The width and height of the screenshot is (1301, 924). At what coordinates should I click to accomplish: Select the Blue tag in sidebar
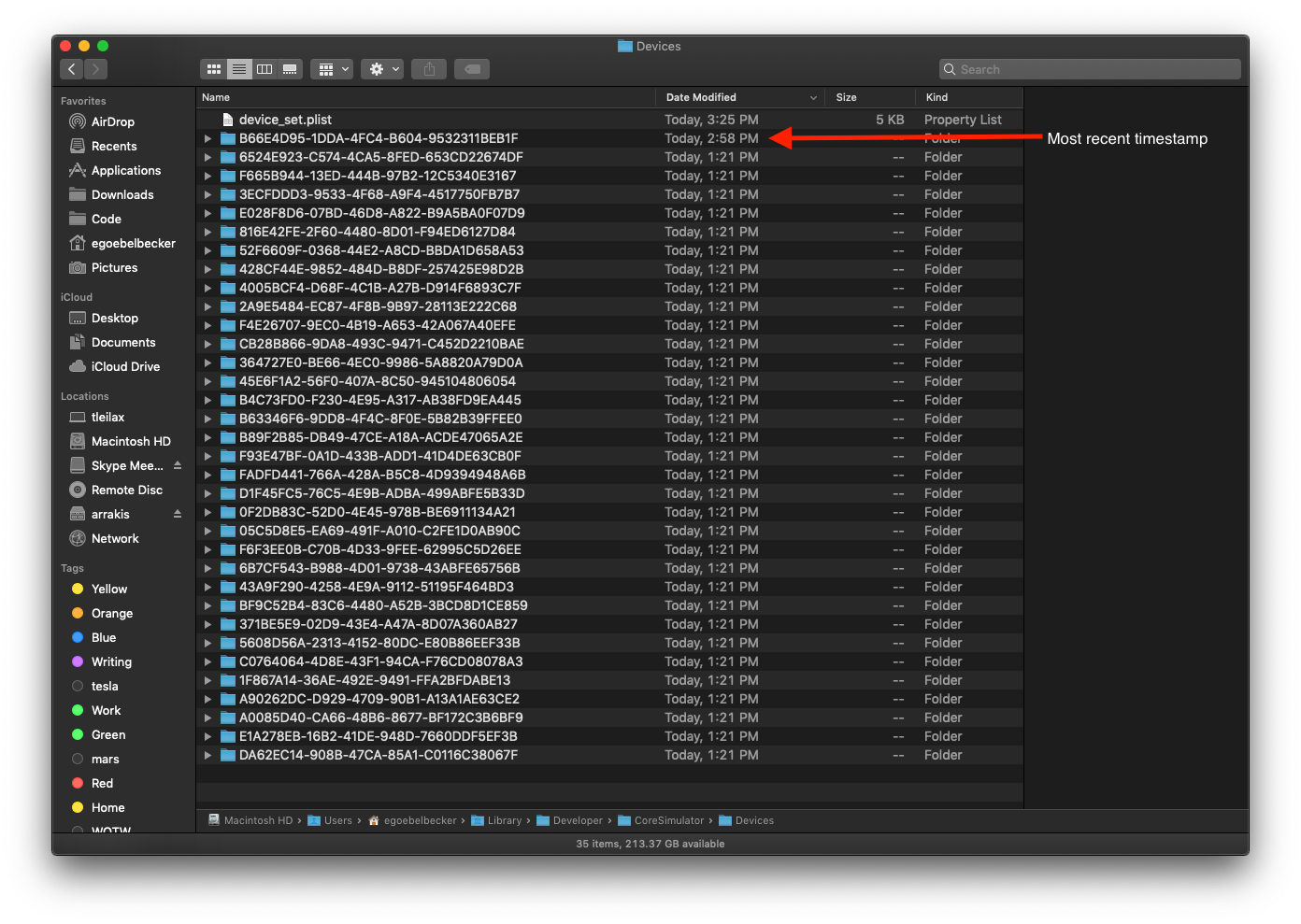point(103,637)
